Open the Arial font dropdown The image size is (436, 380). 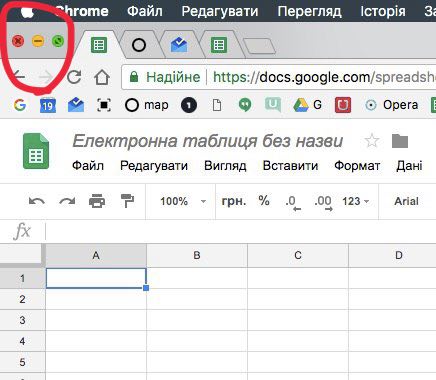click(x=406, y=201)
